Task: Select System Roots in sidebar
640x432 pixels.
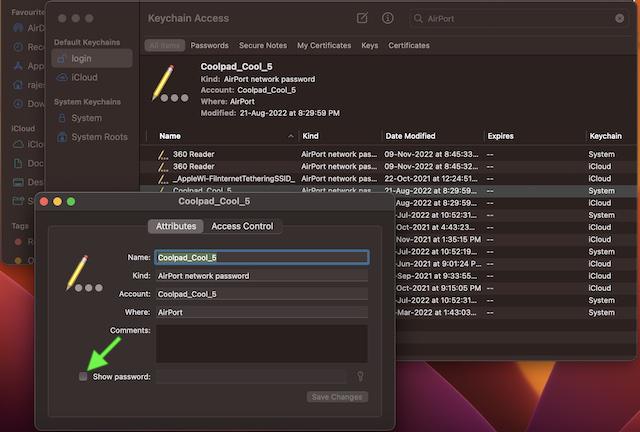Action: click(92, 137)
